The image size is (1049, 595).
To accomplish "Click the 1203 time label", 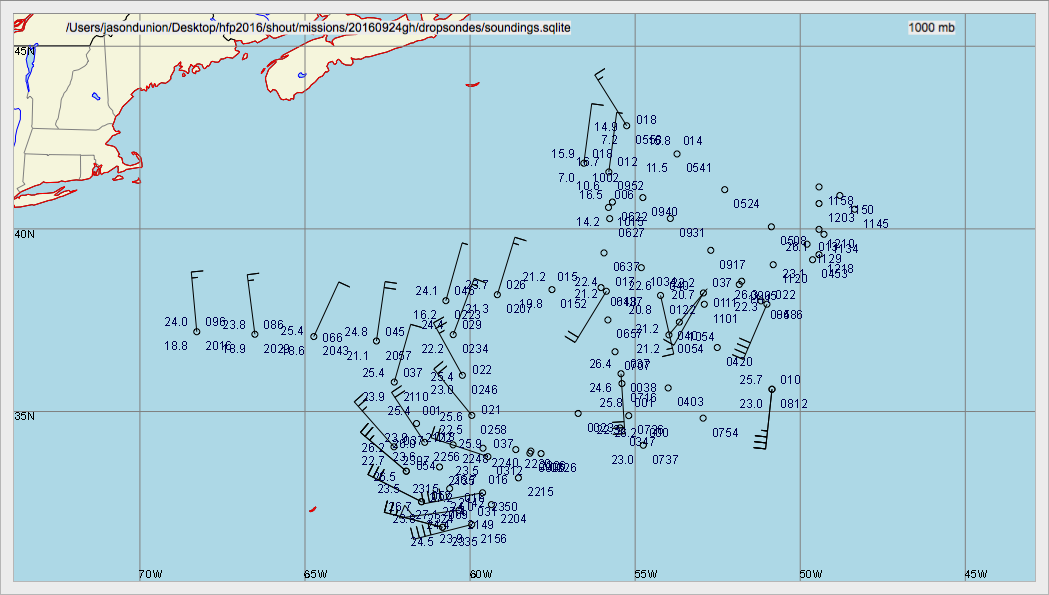I will coord(841,218).
